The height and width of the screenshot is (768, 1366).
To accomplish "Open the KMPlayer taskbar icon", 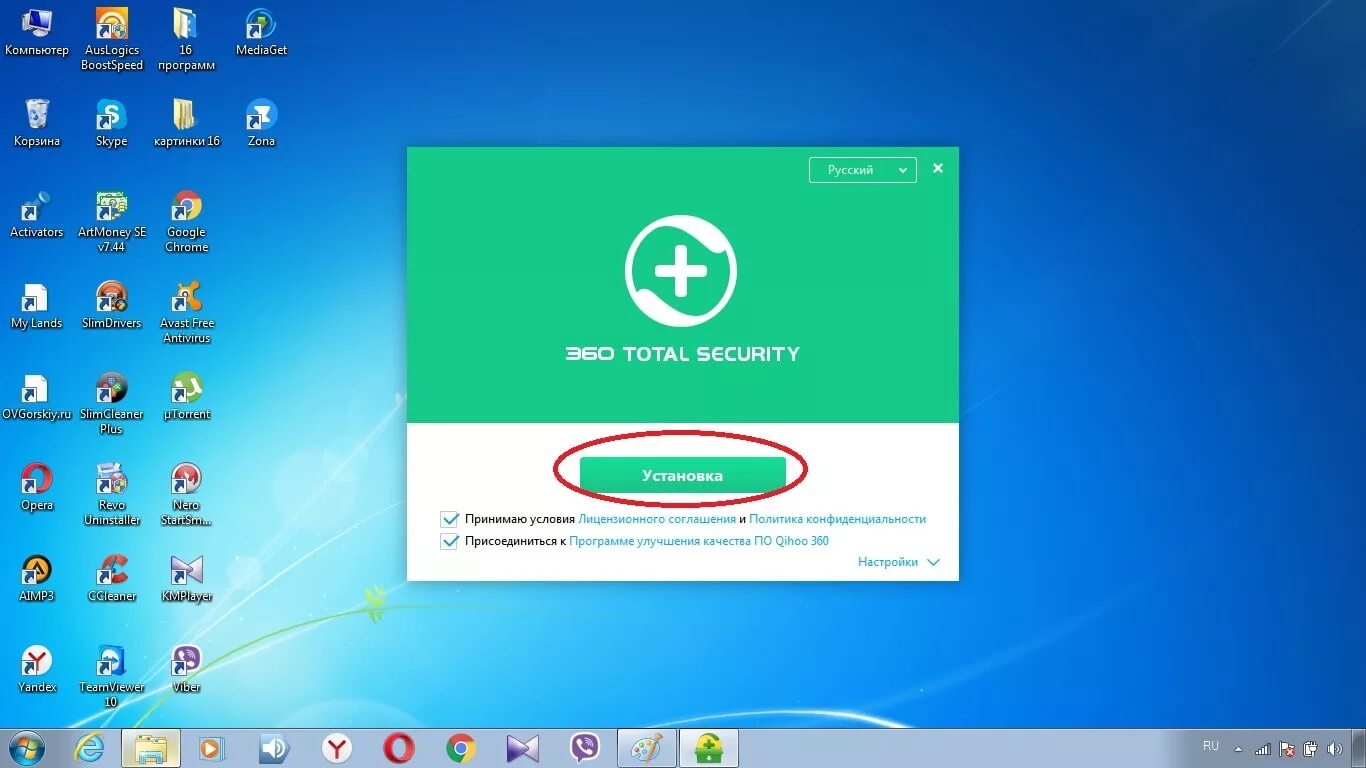I will [523, 748].
